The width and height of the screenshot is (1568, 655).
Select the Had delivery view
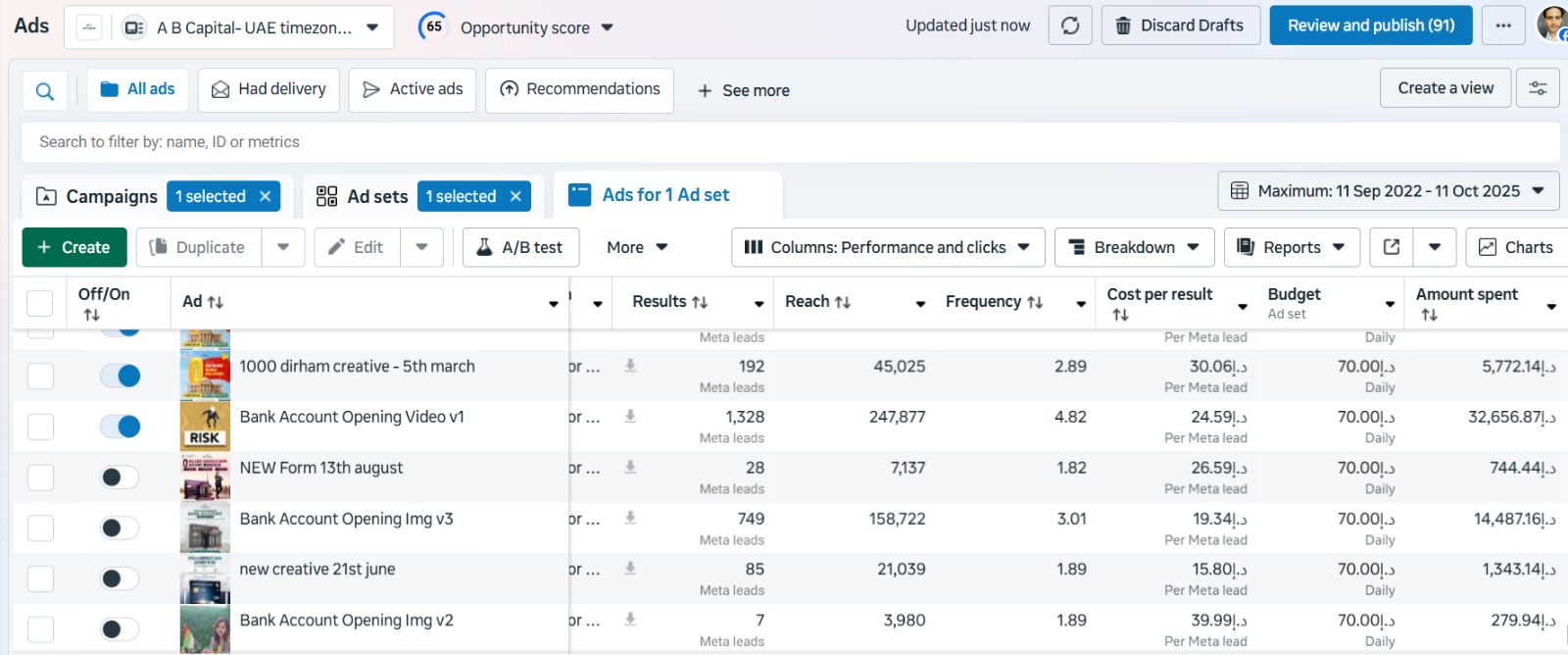[269, 89]
